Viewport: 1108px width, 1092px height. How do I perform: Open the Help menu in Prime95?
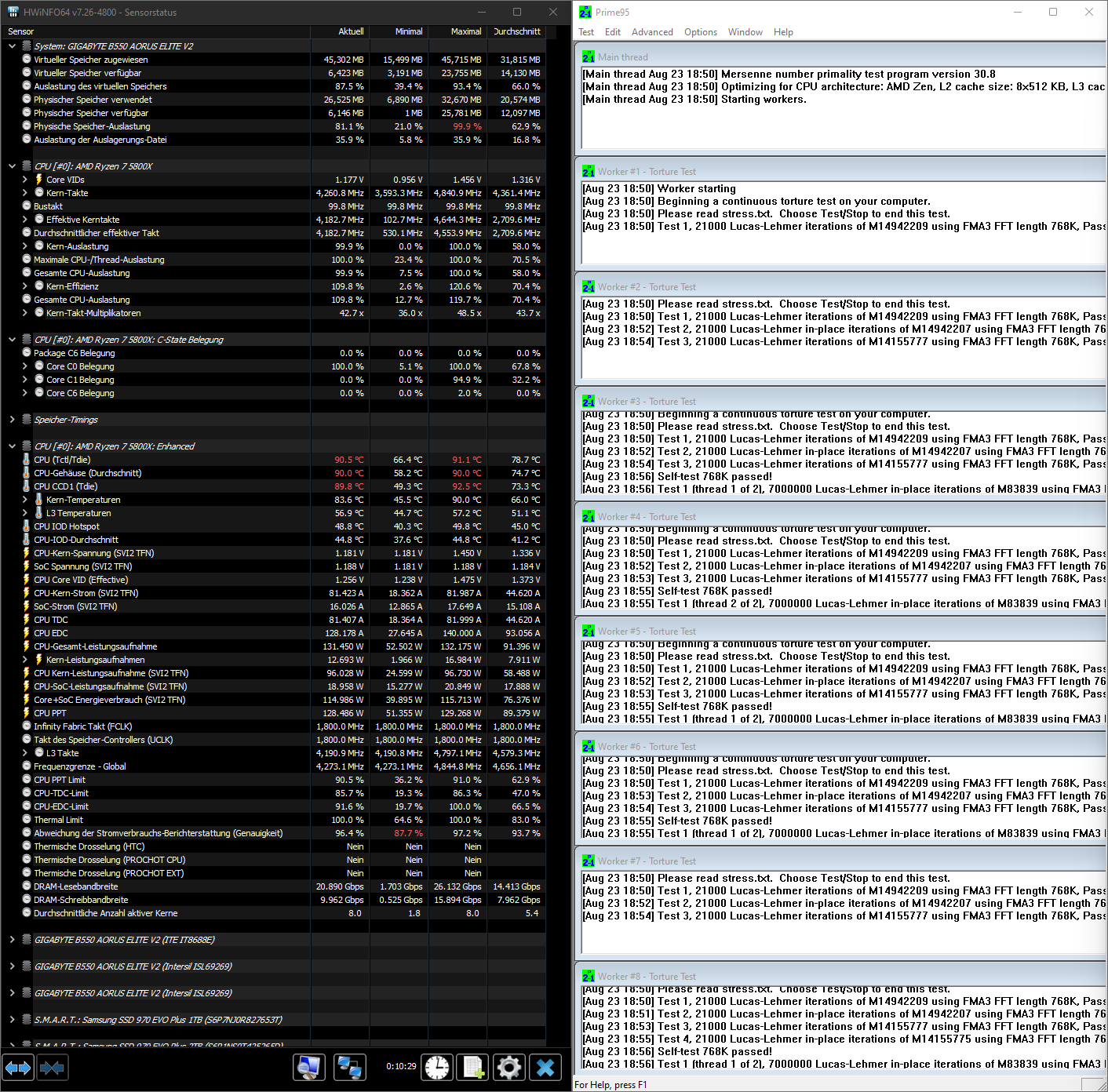pos(783,32)
